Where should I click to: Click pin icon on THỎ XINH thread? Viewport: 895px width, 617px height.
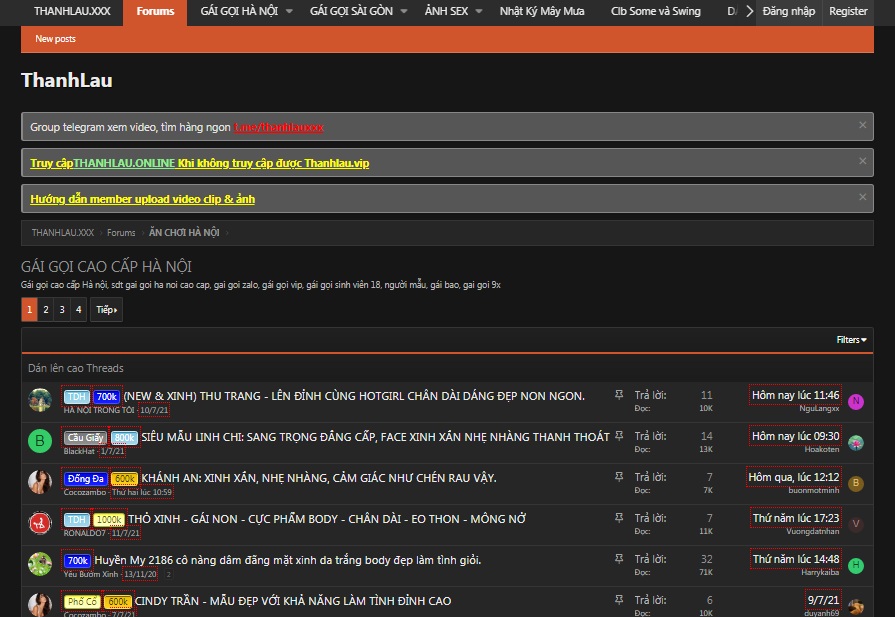619,518
